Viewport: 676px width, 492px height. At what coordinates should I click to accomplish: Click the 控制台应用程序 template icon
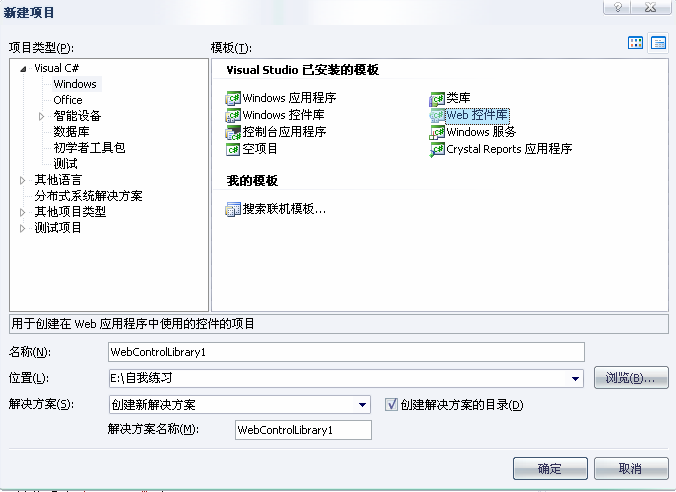[x=233, y=132]
